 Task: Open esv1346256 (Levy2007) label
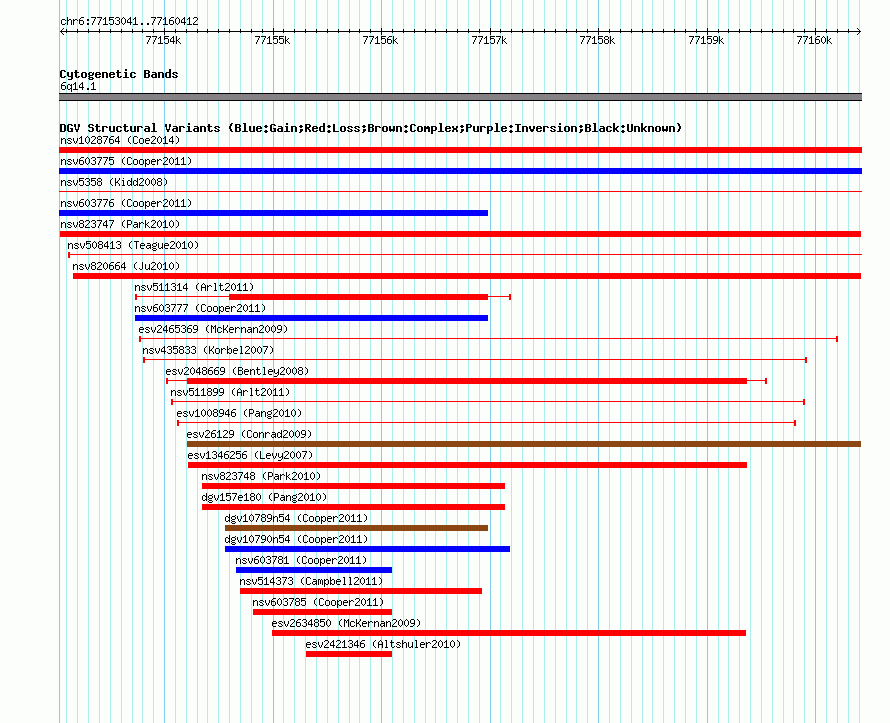[250, 455]
